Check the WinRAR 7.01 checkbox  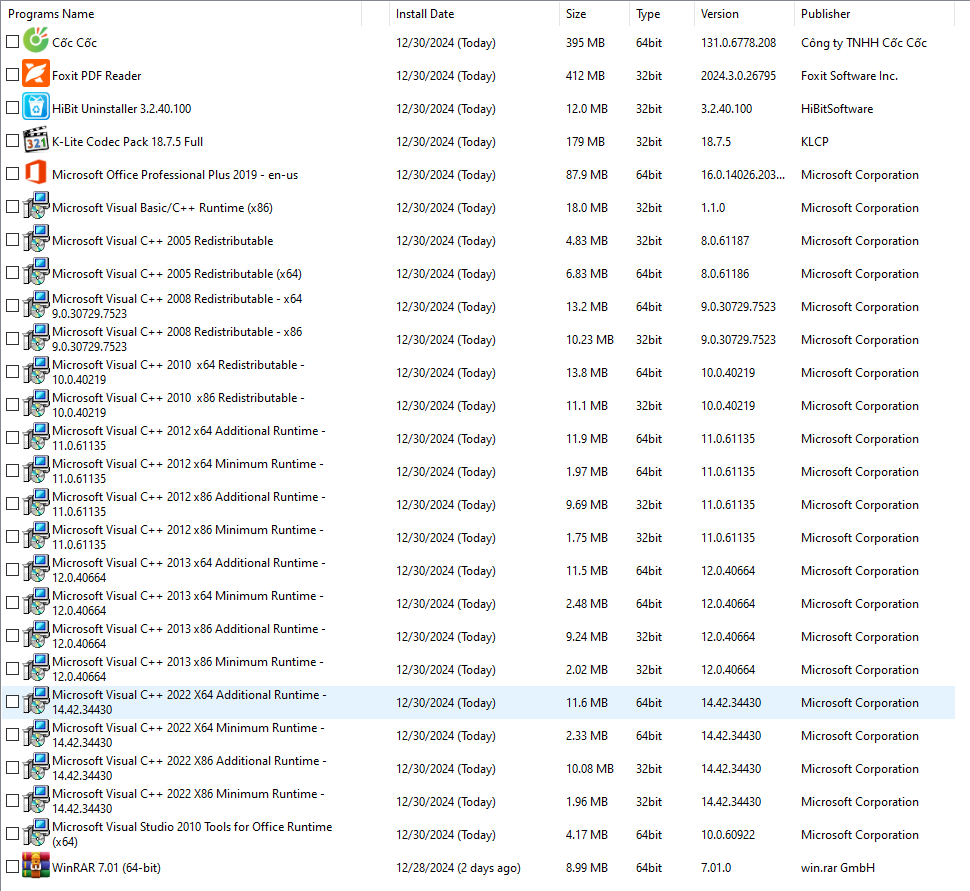pyautogui.click(x=12, y=867)
